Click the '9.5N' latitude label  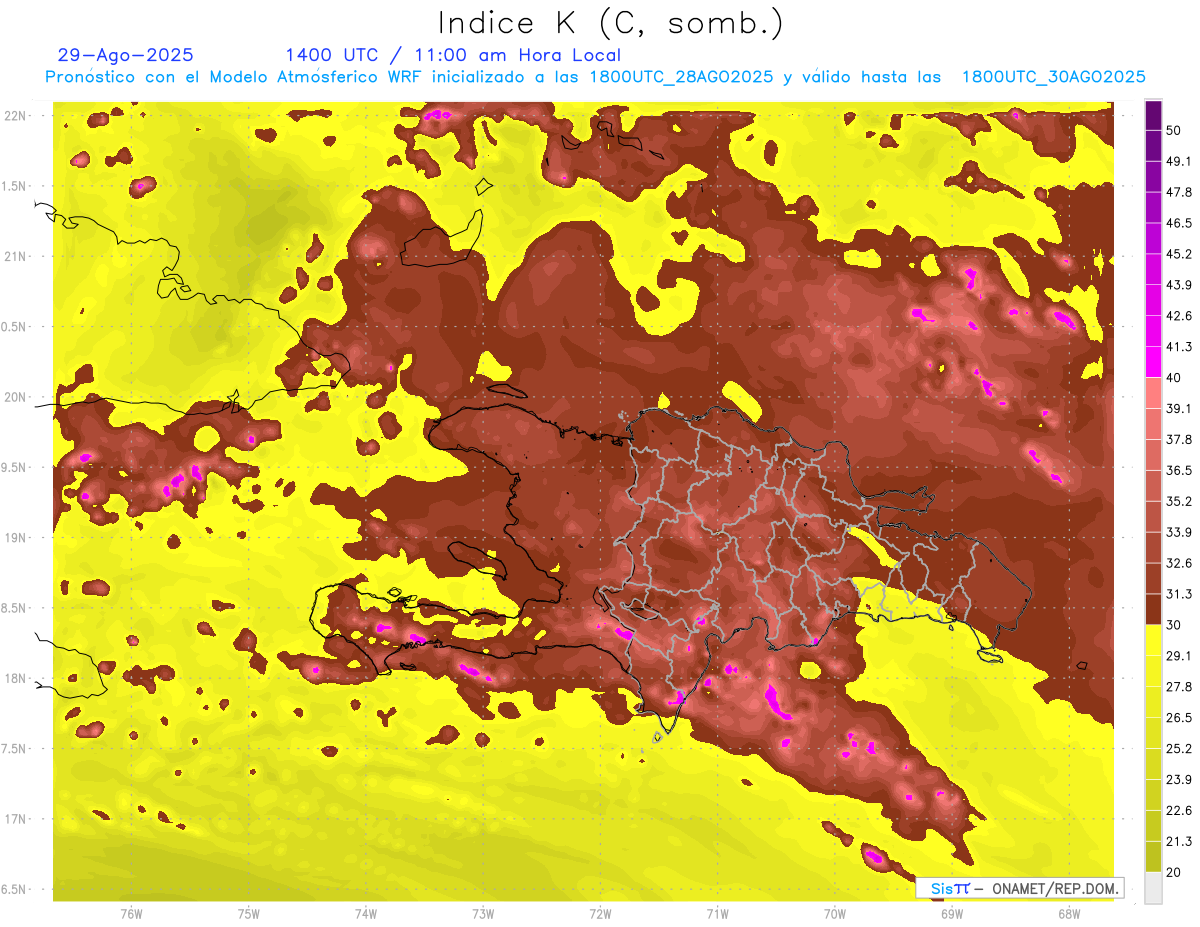point(14,467)
